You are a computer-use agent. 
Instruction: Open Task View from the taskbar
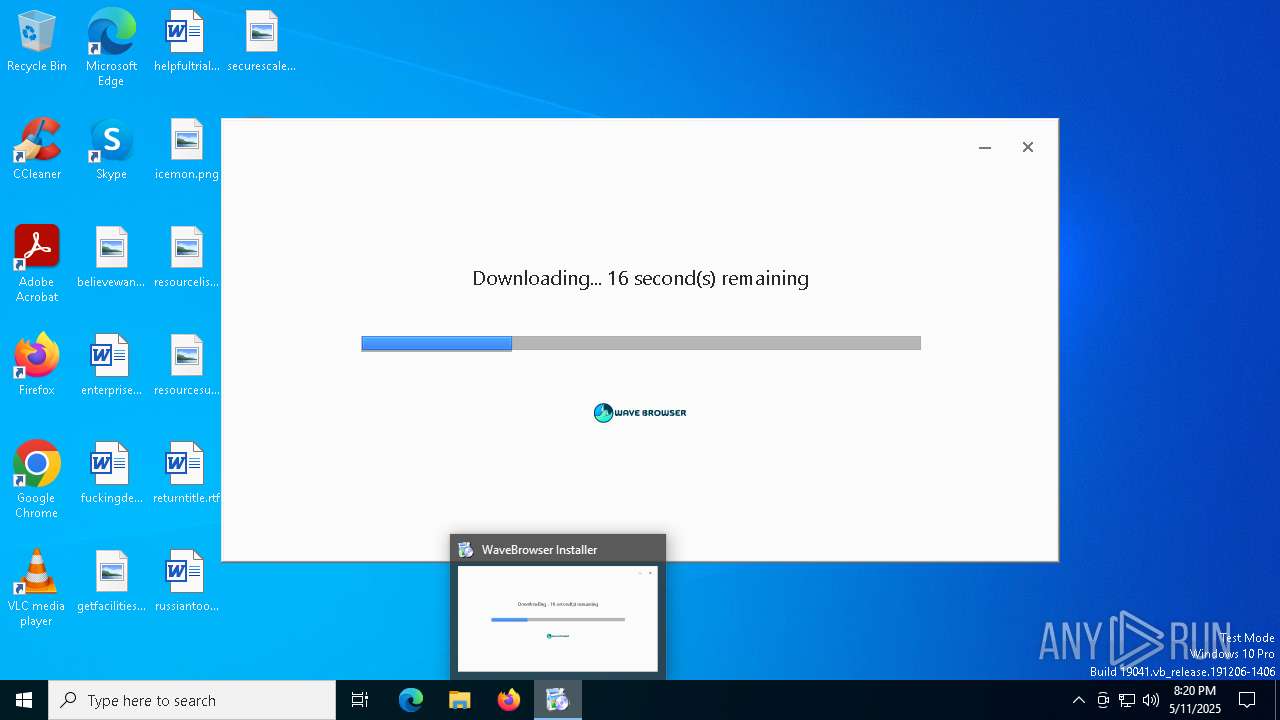tap(360, 700)
